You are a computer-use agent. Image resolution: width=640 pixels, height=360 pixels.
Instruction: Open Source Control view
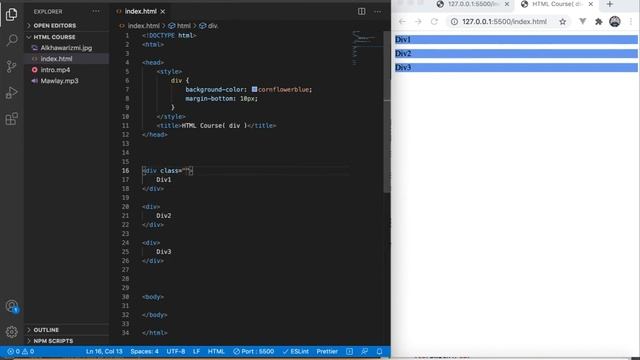click(x=11, y=66)
